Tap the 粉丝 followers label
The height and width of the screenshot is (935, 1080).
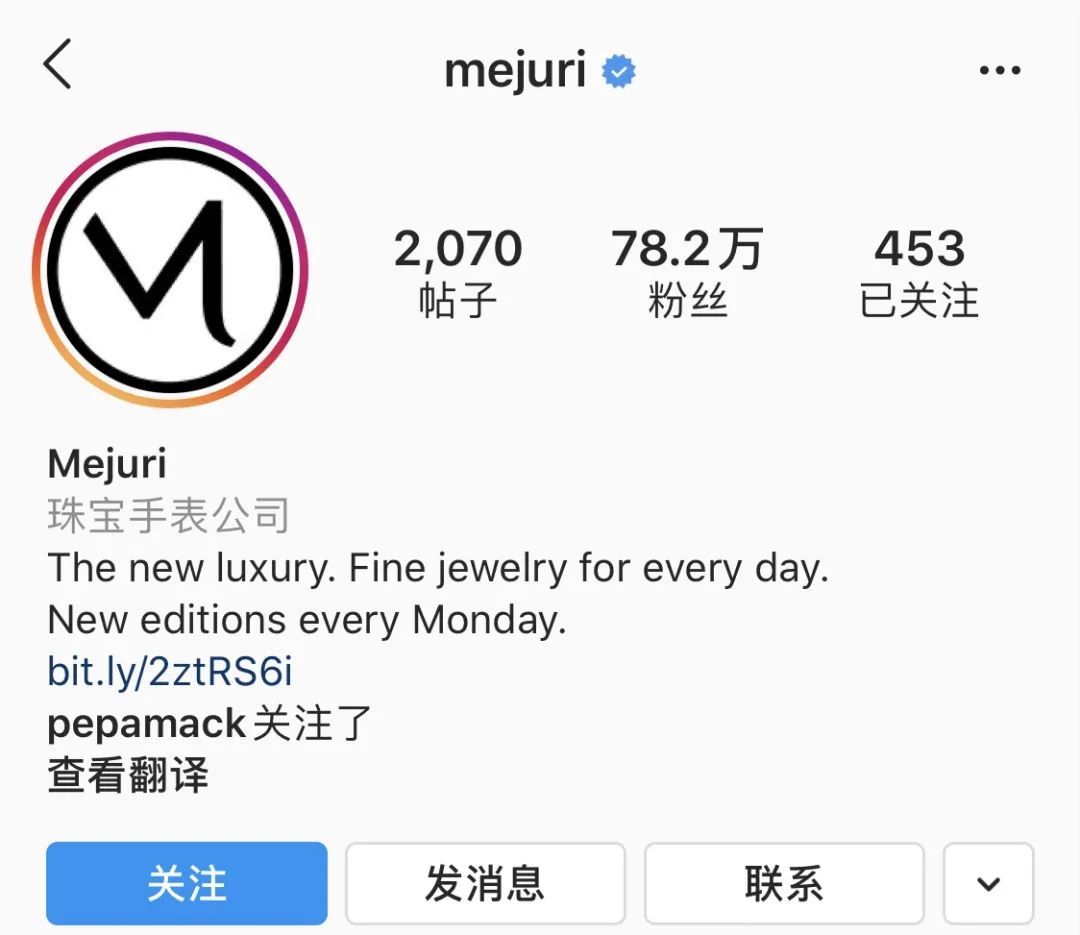click(687, 301)
